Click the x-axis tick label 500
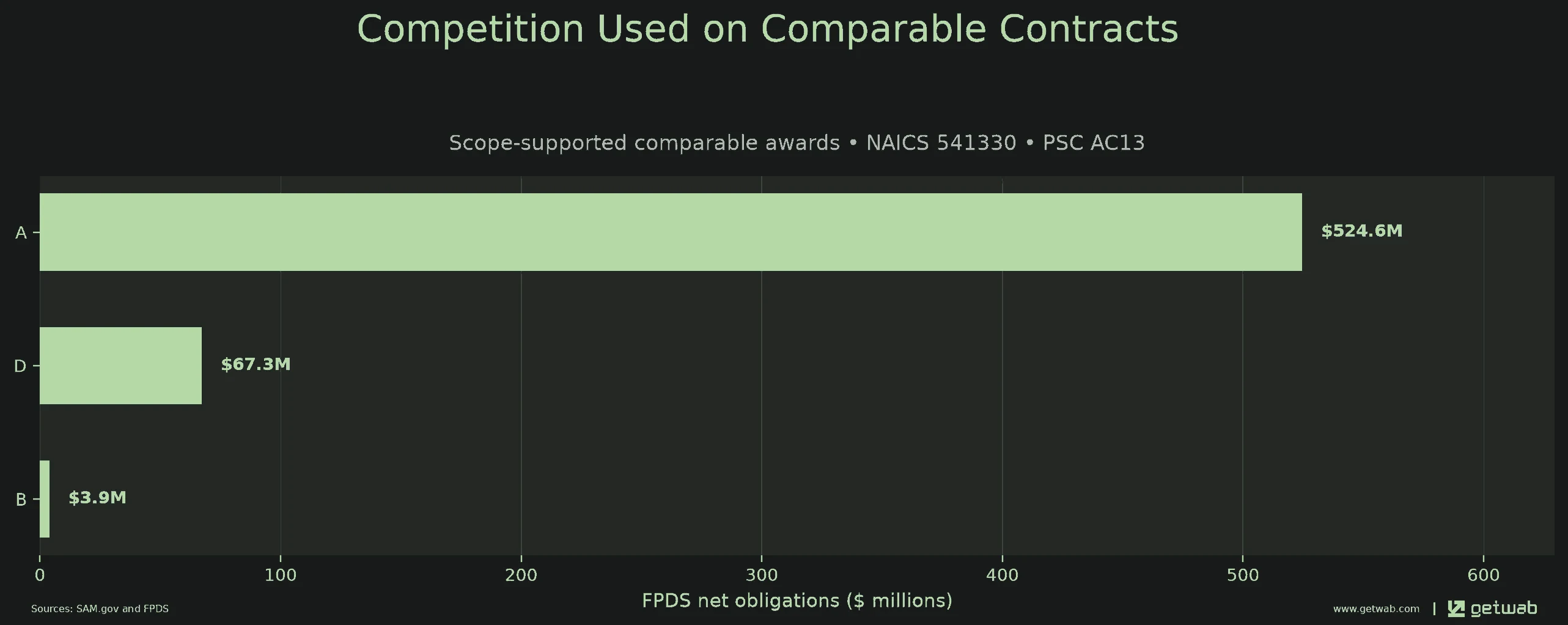1568x625 pixels. tap(1243, 575)
